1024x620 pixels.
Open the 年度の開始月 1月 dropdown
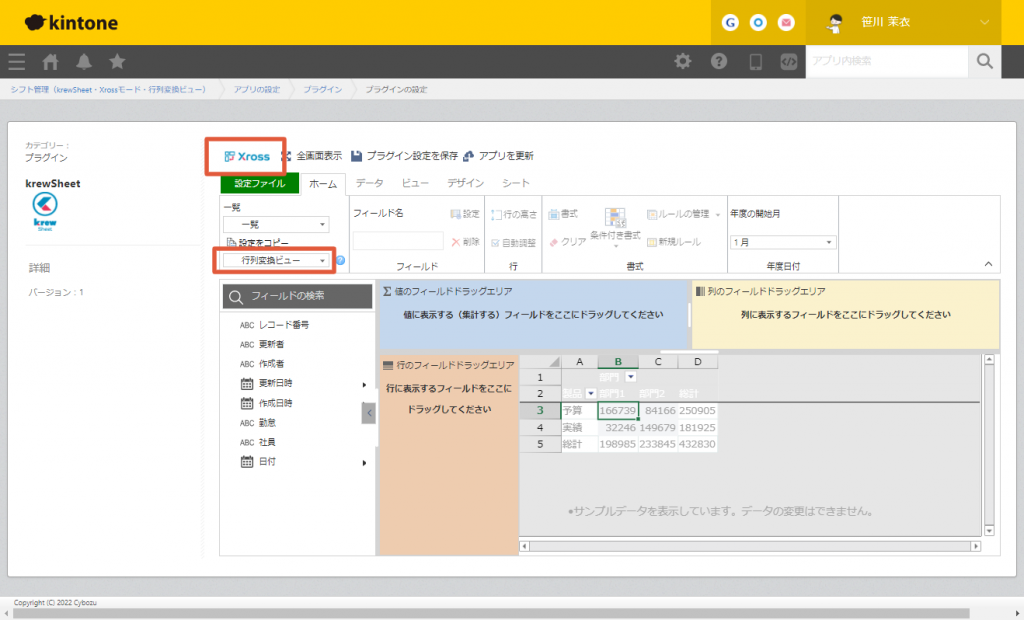[x=782, y=242]
